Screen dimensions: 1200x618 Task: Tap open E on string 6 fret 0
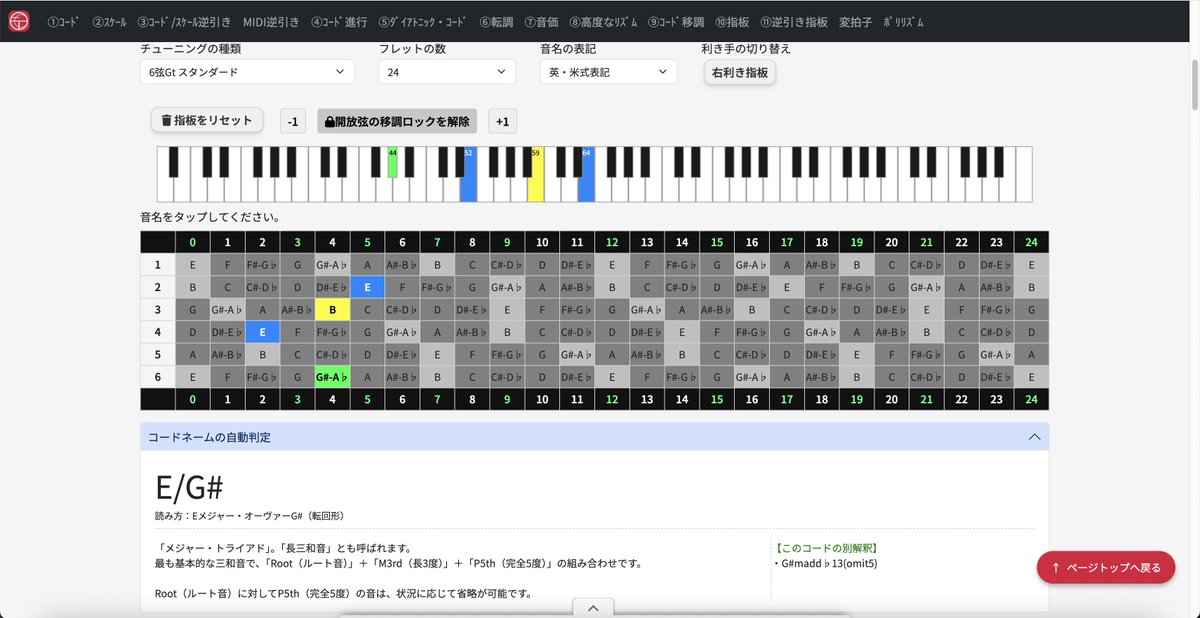click(x=192, y=377)
